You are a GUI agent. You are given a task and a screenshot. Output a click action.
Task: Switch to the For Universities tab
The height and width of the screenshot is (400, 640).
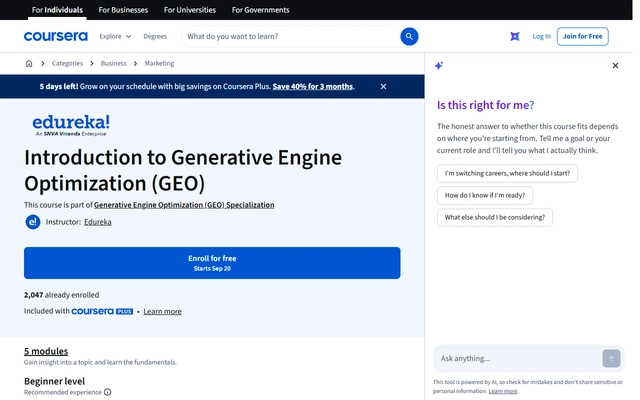click(x=190, y=10)
